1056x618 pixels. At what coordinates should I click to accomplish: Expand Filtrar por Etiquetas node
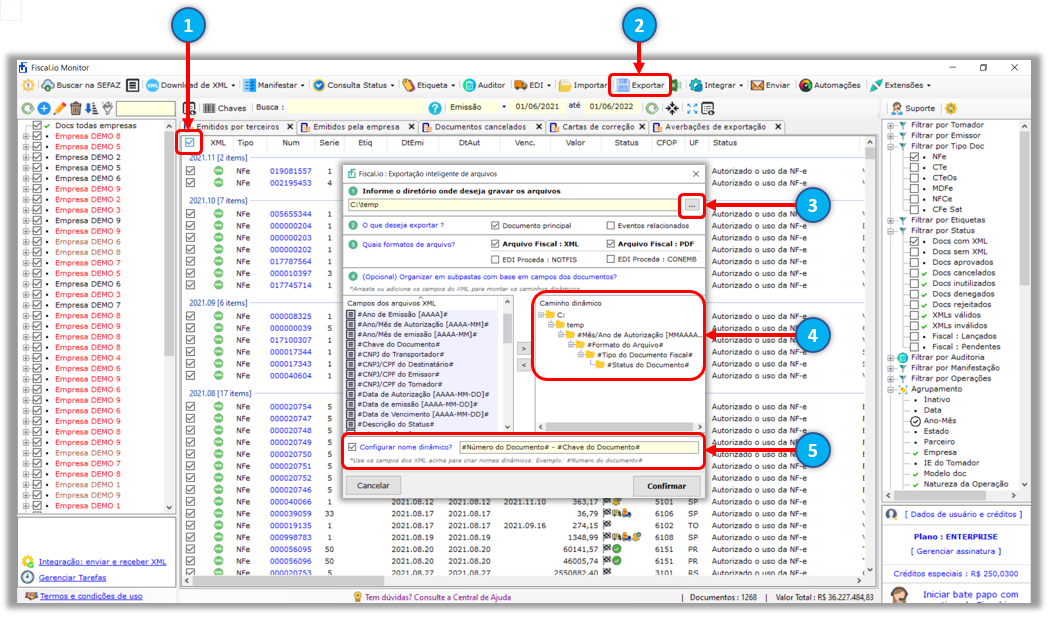point(892,220)
